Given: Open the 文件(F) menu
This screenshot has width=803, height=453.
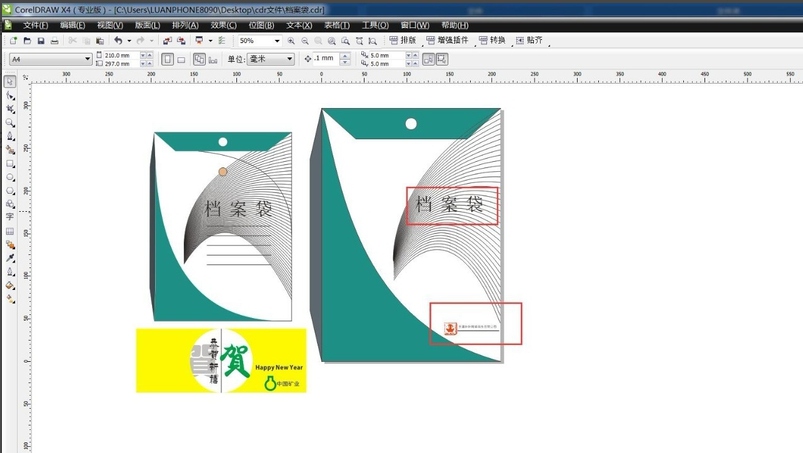Looking at the screenshot, I should 35,25.
